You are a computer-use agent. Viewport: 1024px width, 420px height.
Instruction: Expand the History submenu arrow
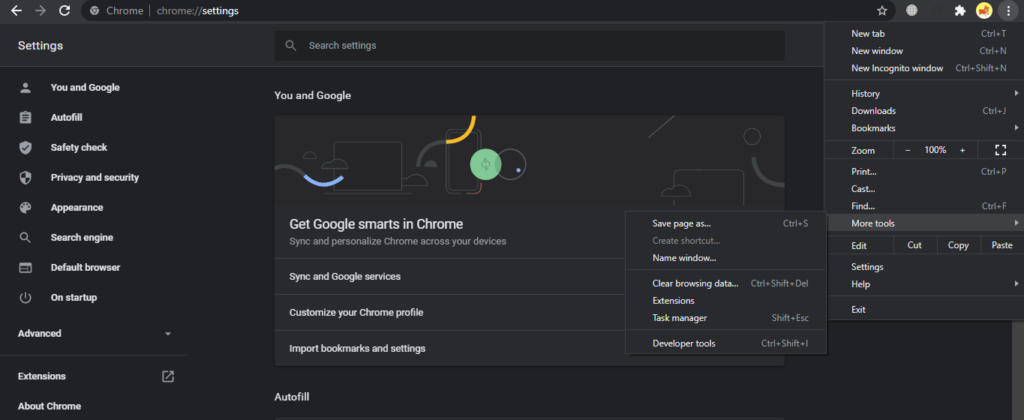click(1016, 93)
